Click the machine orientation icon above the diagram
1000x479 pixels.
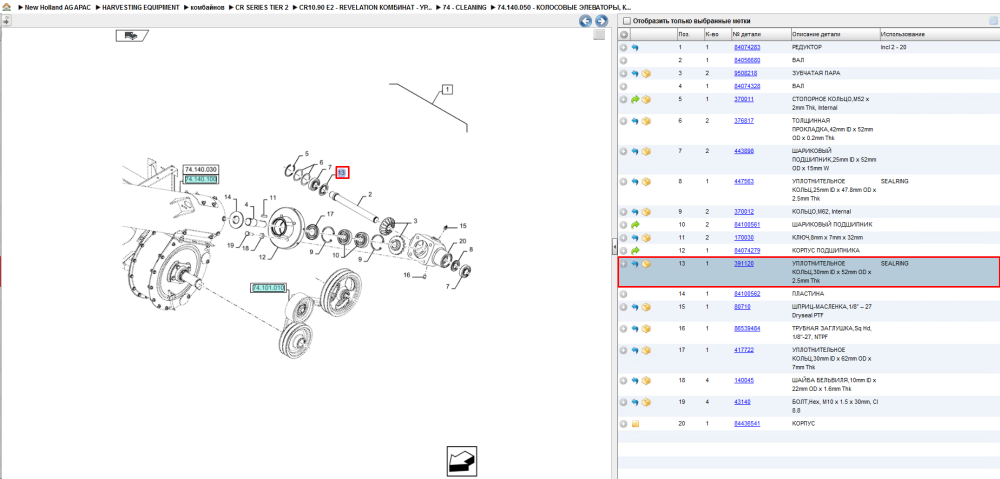click(132, 36)
